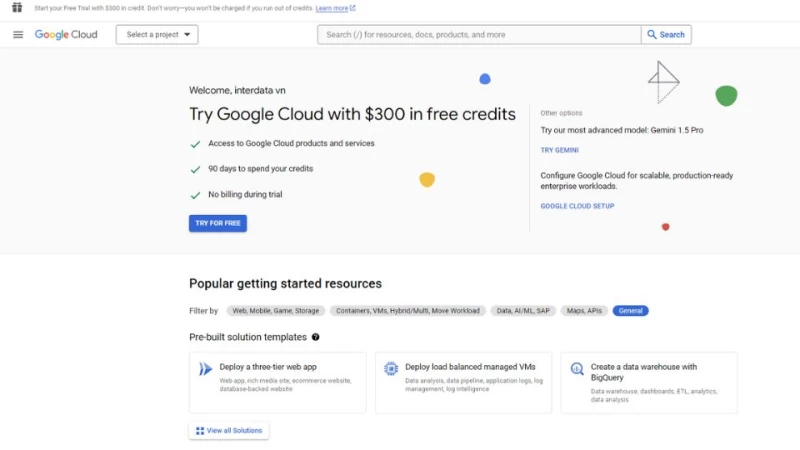
Task: Click 'Try our most advanced model: Gemini 1.5 Pro'
Action: click(x=622, y=130)
